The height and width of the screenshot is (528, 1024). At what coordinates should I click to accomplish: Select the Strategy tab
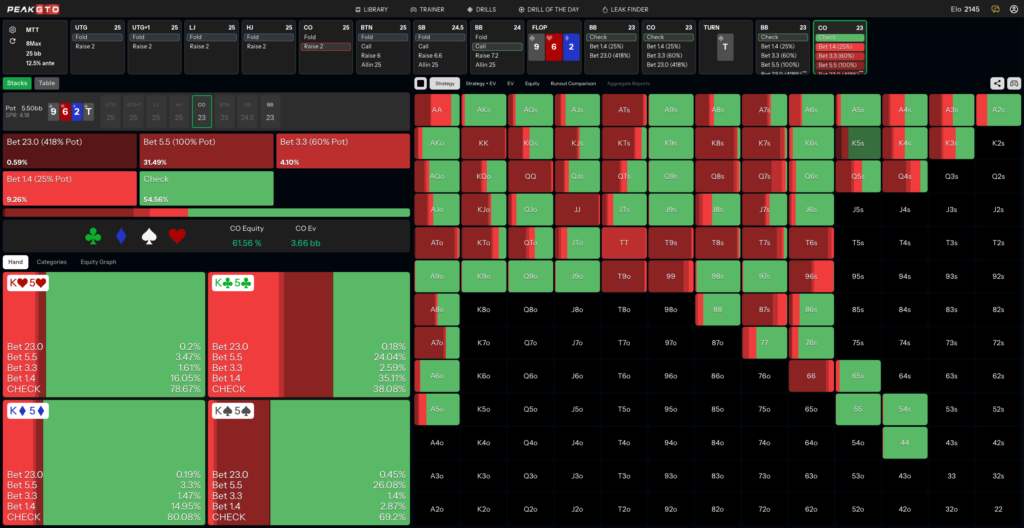(x=445, y=84)
